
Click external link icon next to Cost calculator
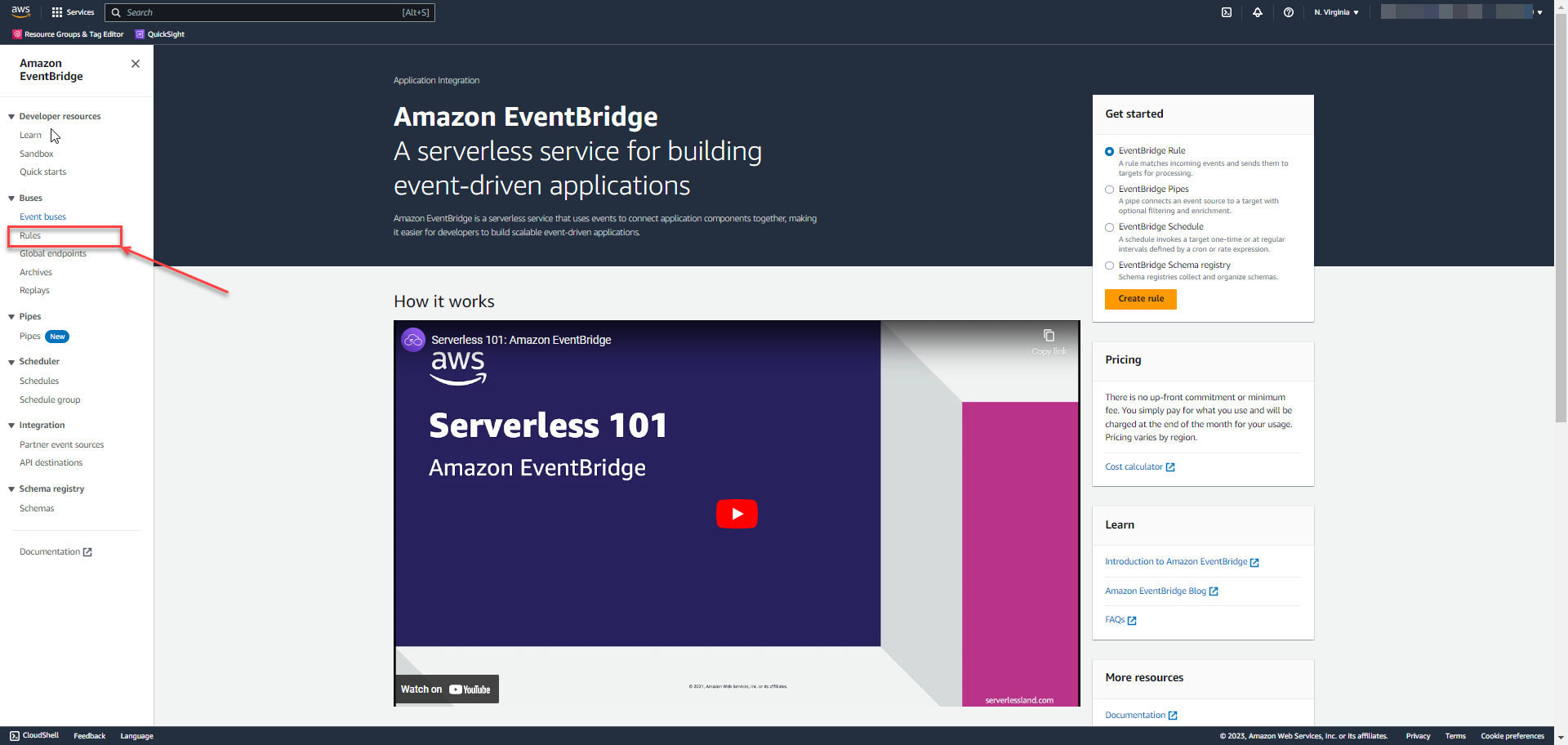click(1170, 467)
